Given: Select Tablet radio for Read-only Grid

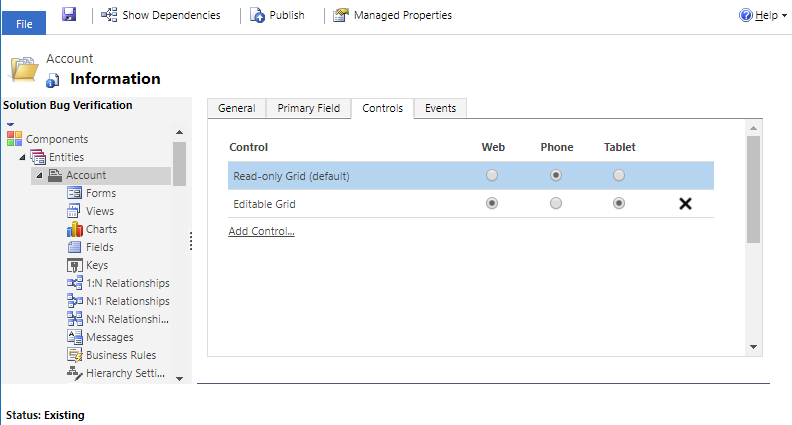Looking at the screenshot, I should 619,176.
